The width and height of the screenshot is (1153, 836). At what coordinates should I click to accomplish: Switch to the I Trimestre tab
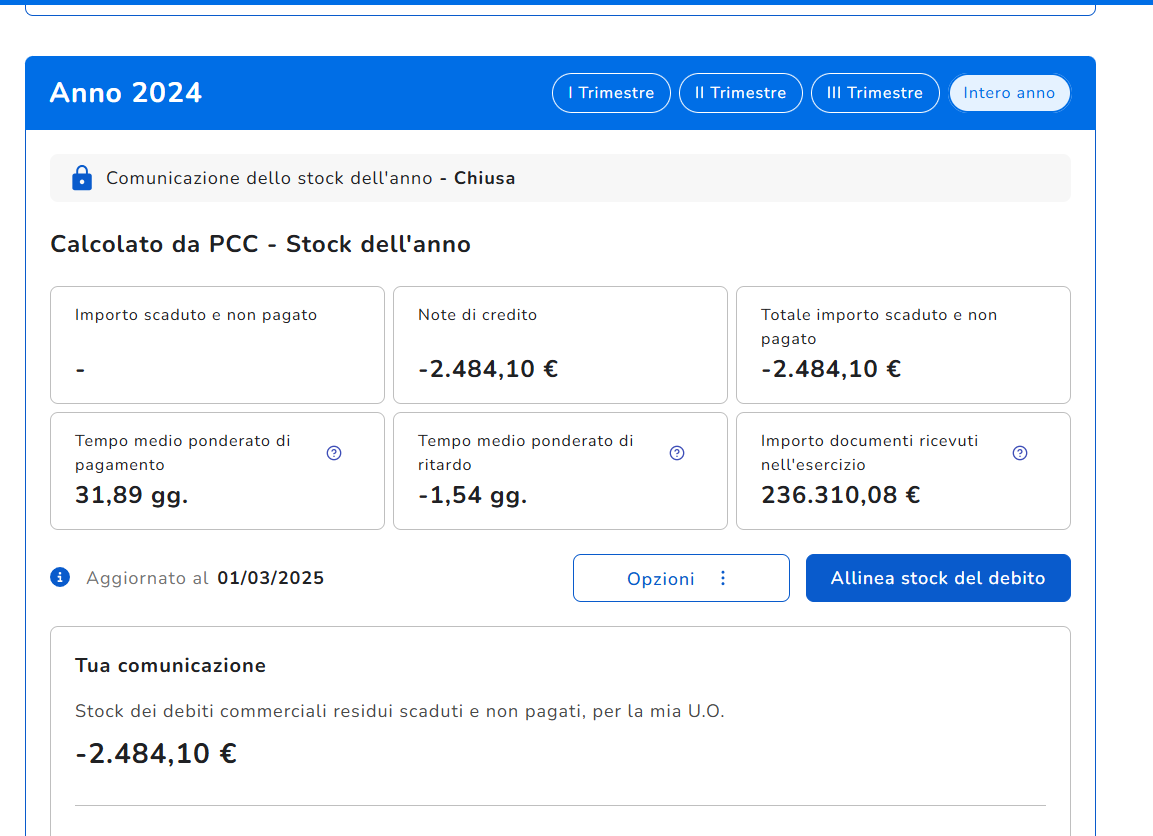[x=611, y=93]
